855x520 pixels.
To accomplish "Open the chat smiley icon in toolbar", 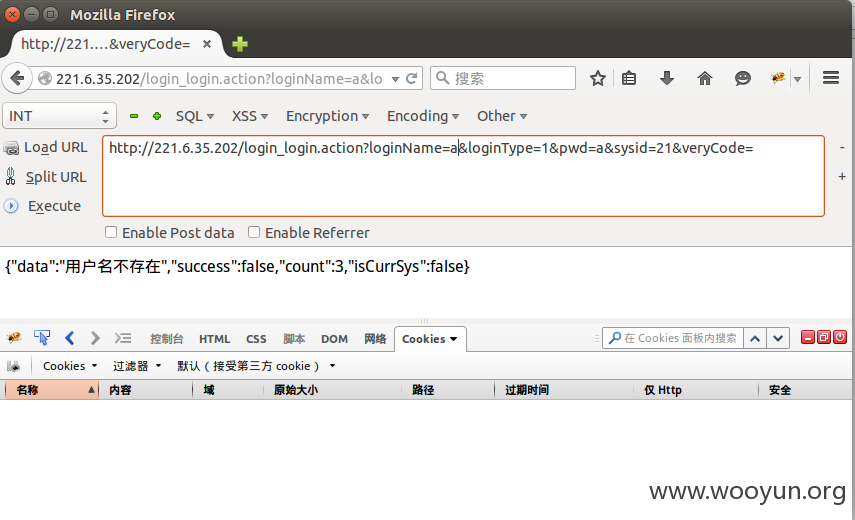I will pos(742,78).
